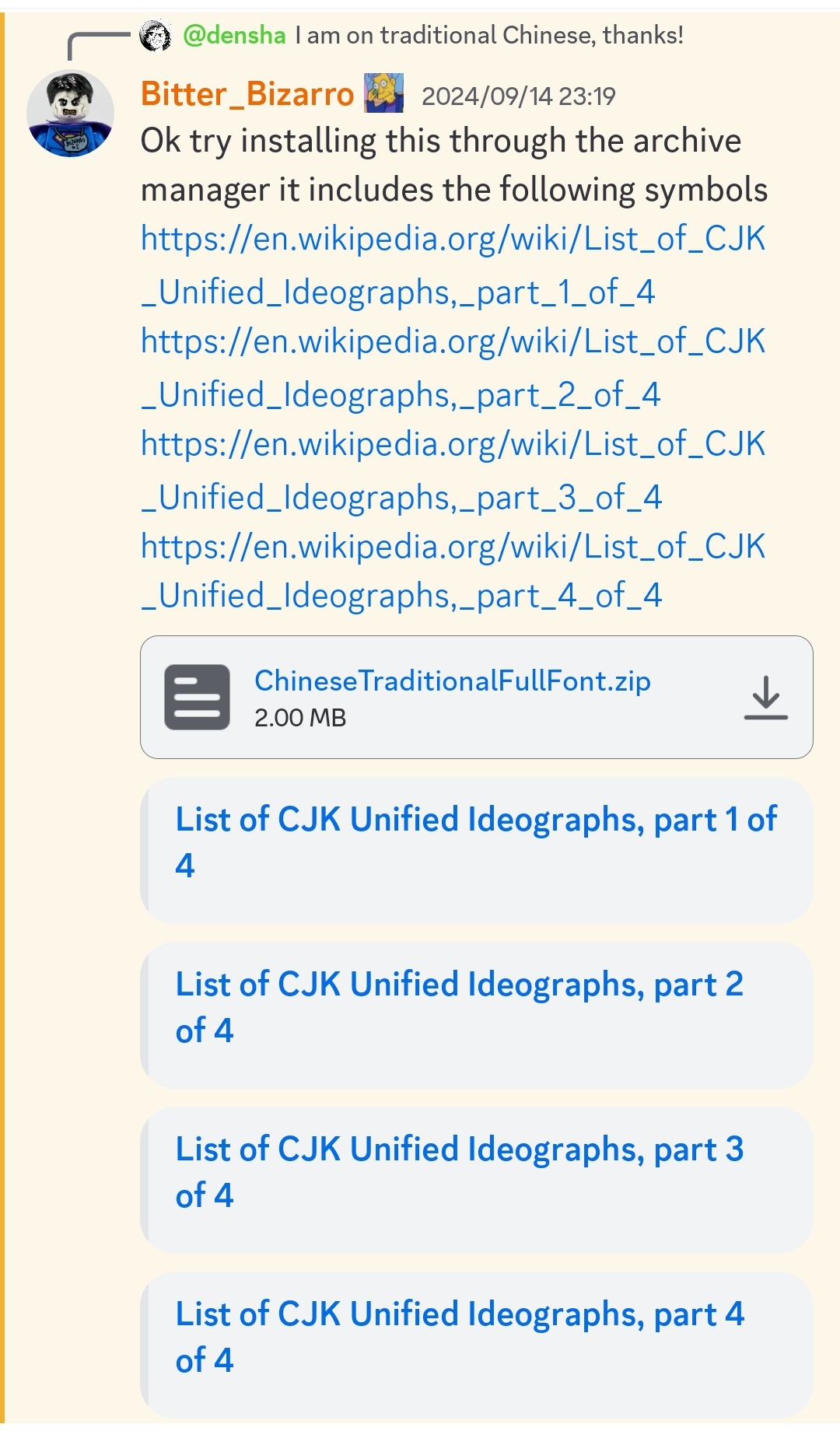Click the 2.00 MB file size label
The image size is (840, 1445).
coord(300,718)
